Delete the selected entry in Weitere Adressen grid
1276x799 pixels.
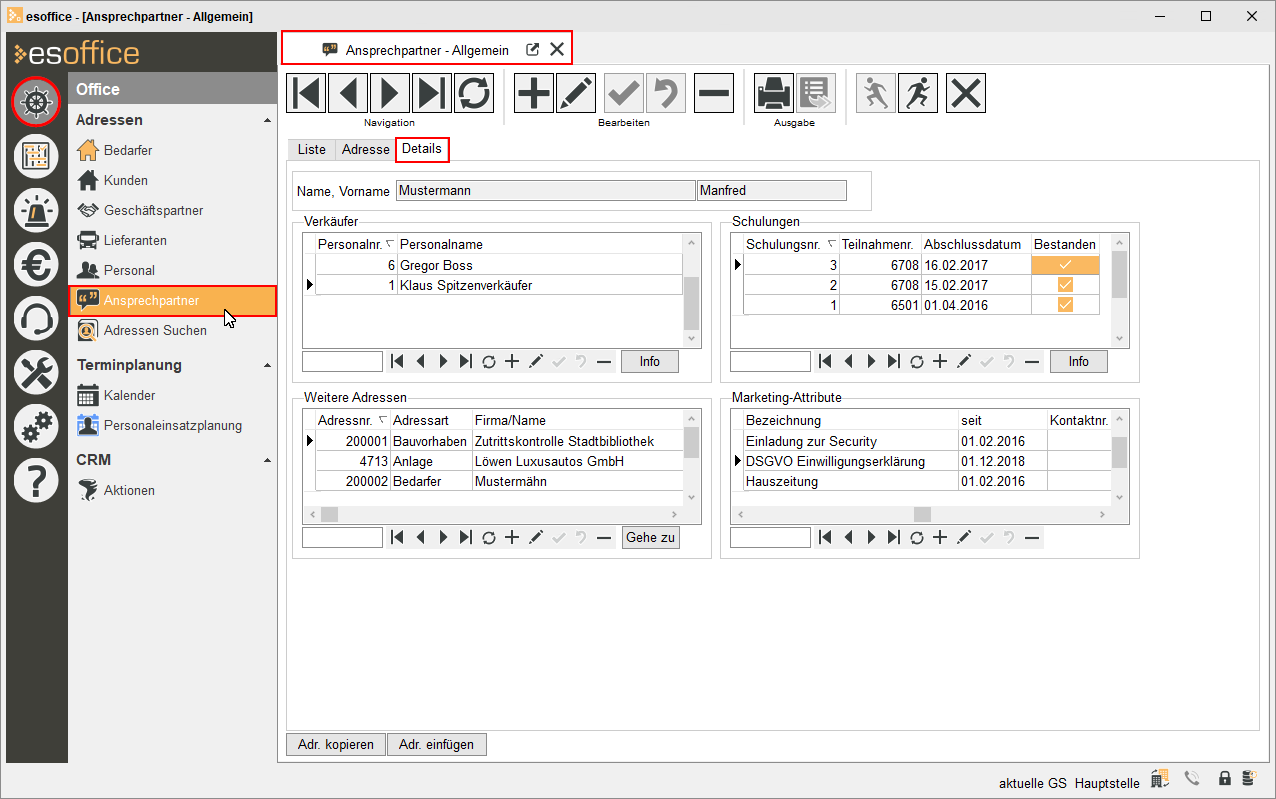point(604,538)
